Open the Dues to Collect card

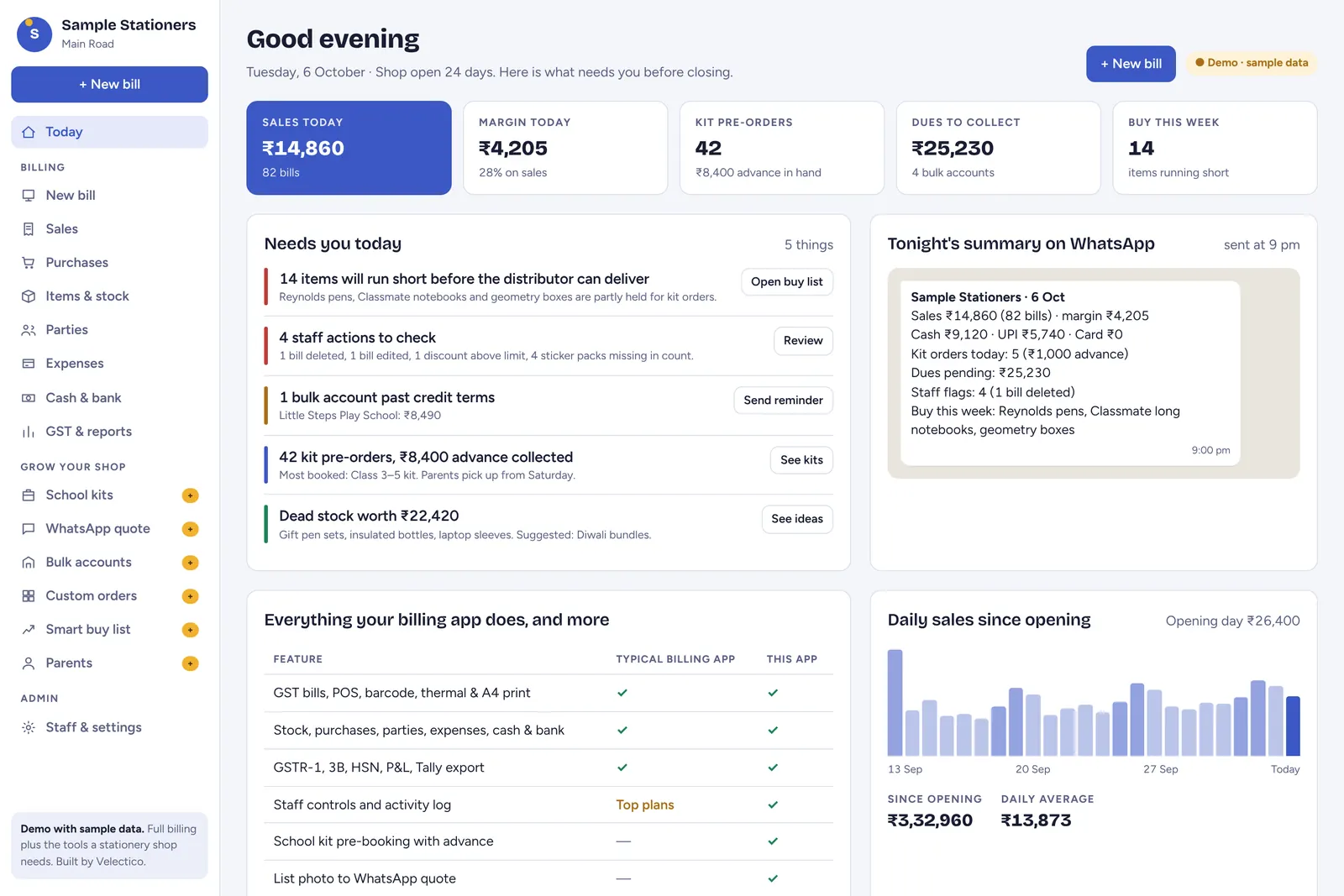pyautogui.click(x=998, y=148)
